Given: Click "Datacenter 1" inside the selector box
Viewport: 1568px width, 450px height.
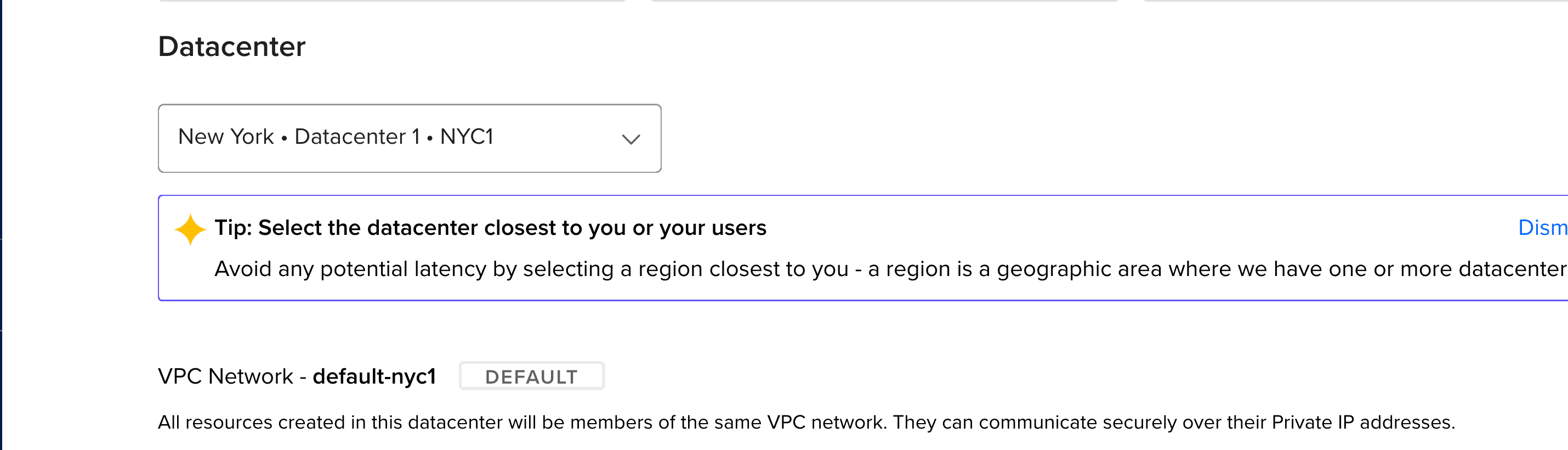Looking at the screenshot, I should (x=357, y=137).
